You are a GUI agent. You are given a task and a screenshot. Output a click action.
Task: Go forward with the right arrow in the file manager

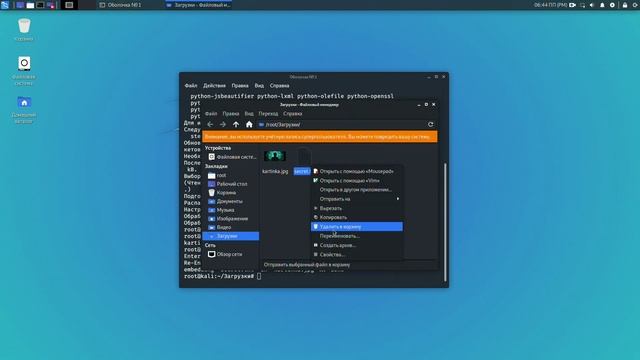coord(223,124)
